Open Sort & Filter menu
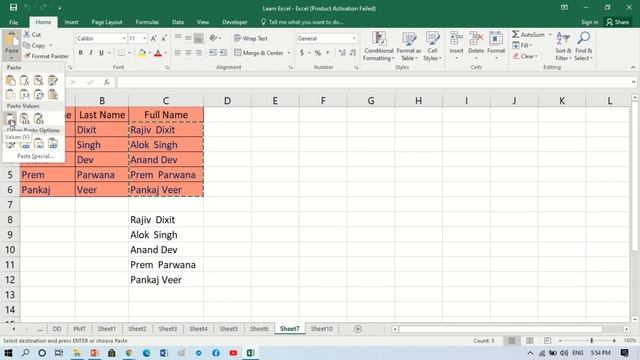This screenshot has height=360, width=640. [563, 46]
